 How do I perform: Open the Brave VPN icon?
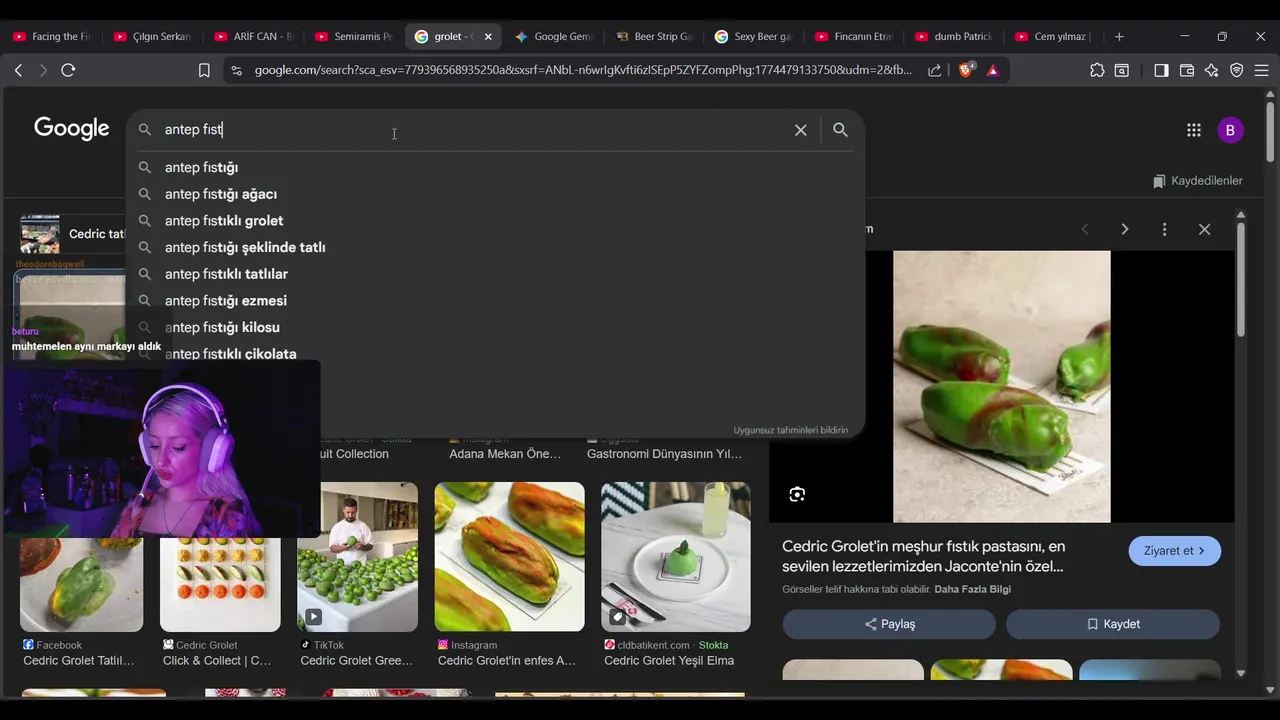point(1237,70)
